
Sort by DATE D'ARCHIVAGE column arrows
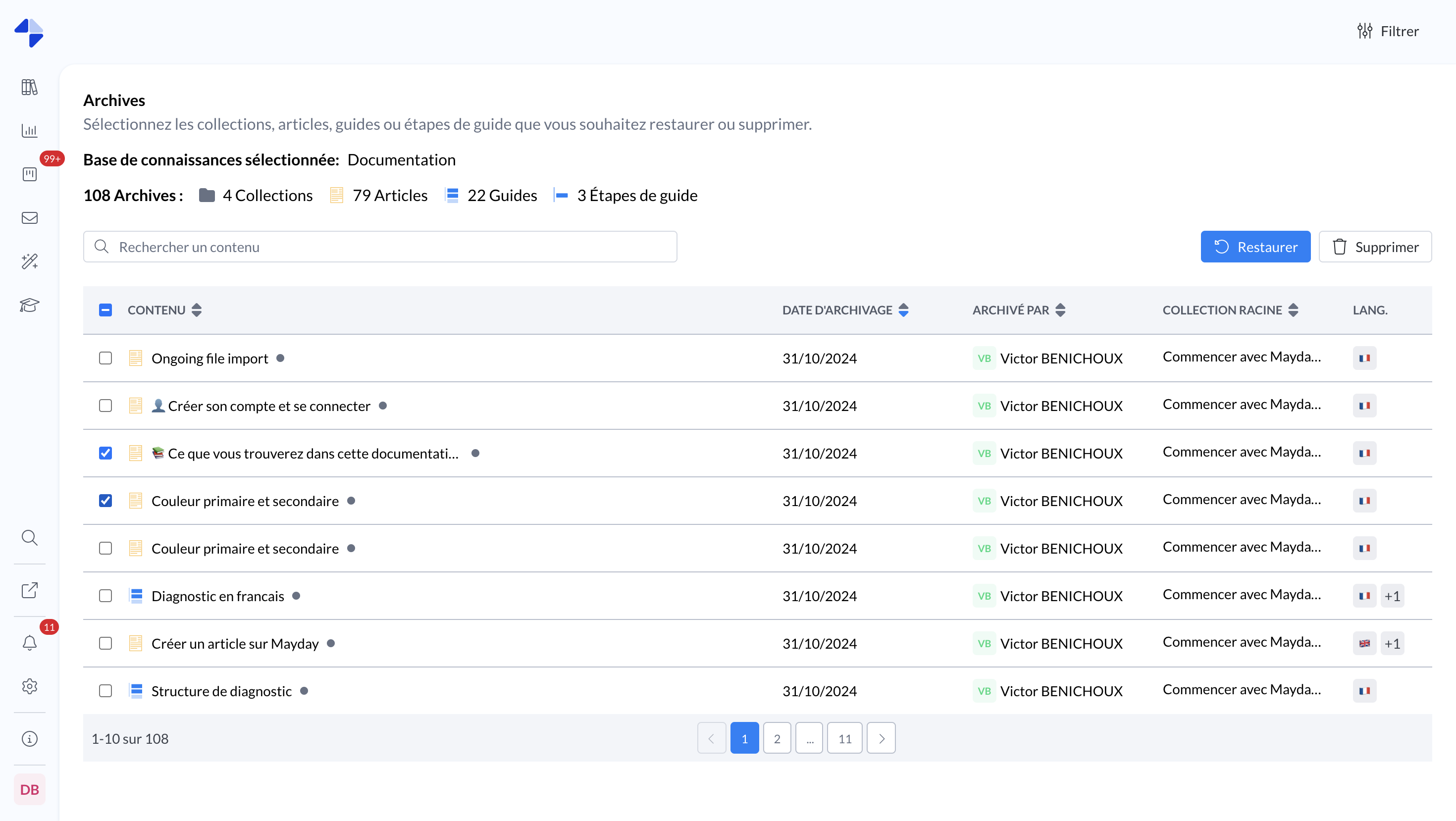903,309
